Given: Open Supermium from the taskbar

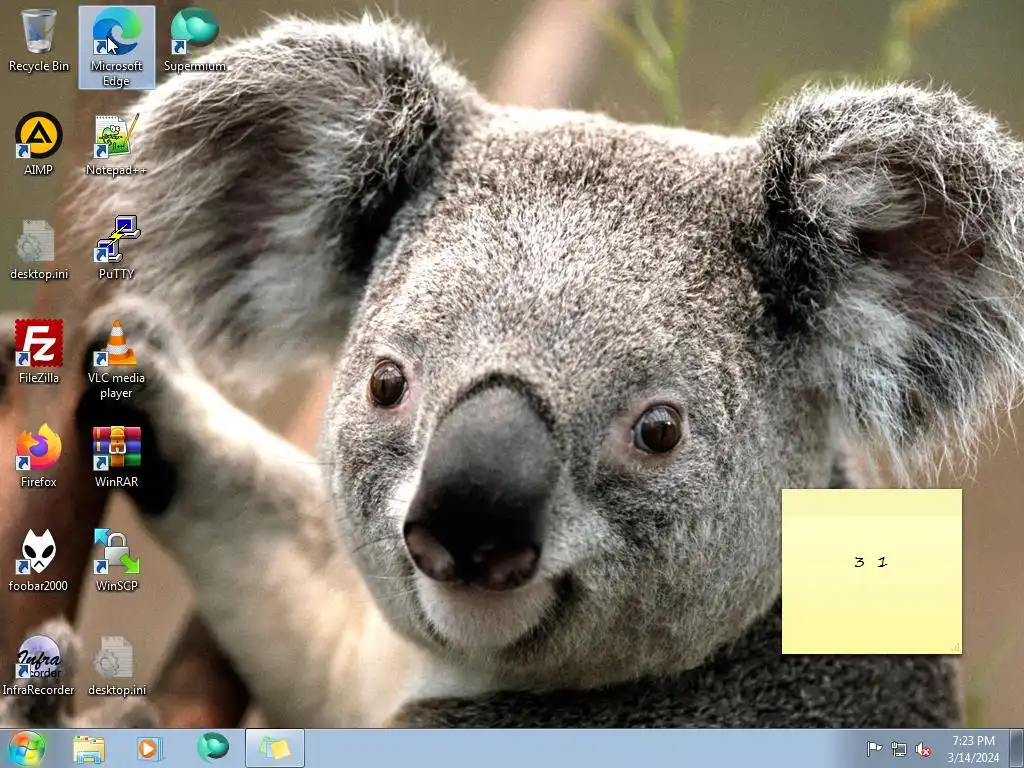Looking at the screenshot, I should [x=212, y=749].
